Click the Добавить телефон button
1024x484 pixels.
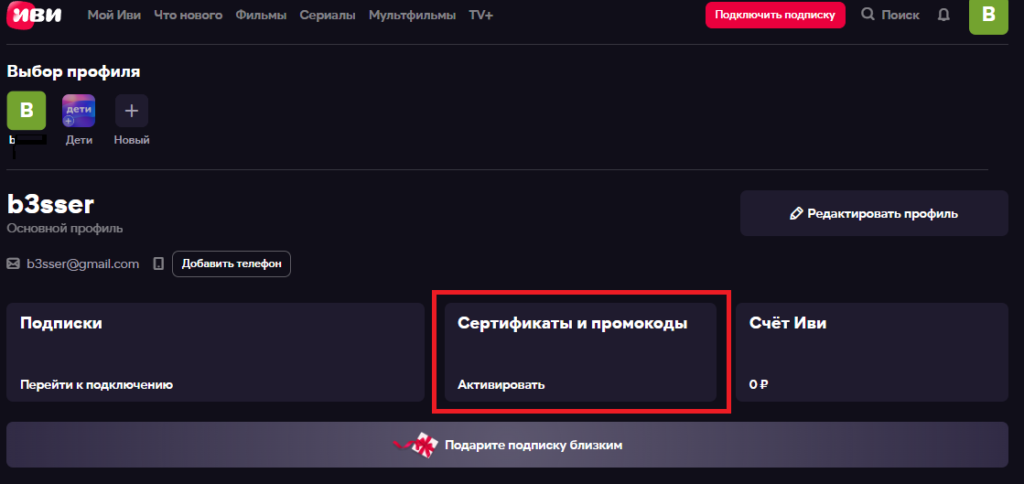point(231,264)
